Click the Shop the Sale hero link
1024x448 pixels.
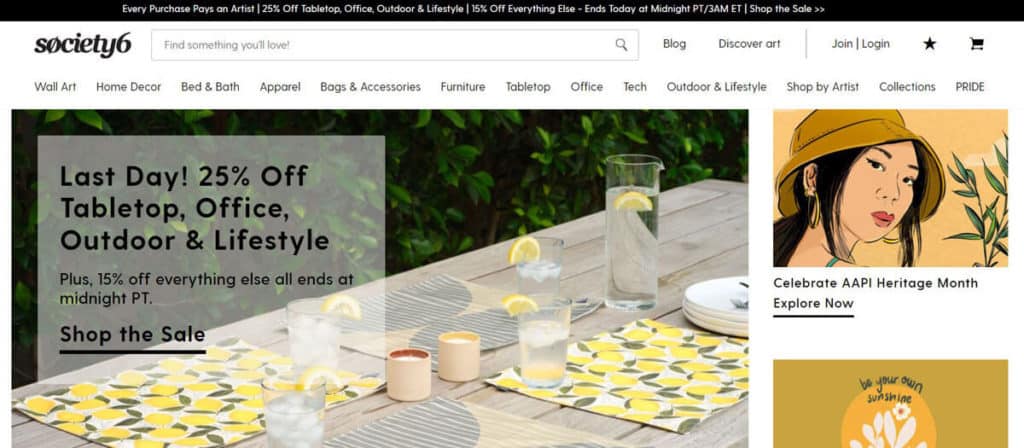133,335
